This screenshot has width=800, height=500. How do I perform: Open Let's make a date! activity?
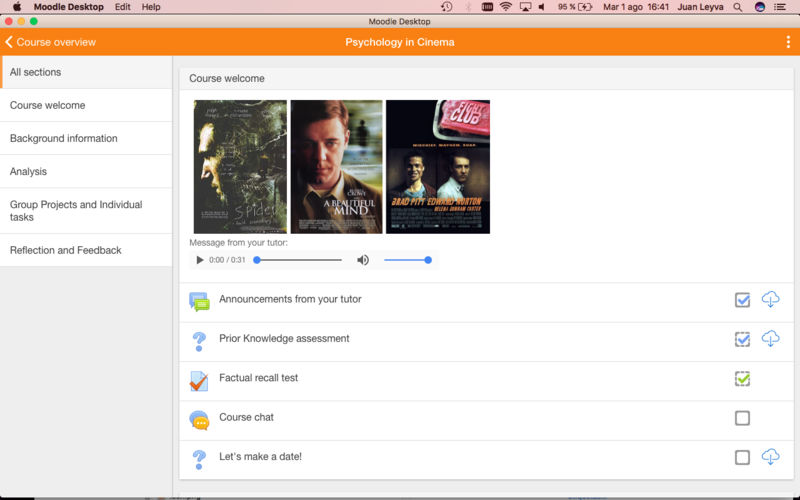pos(260,456)
